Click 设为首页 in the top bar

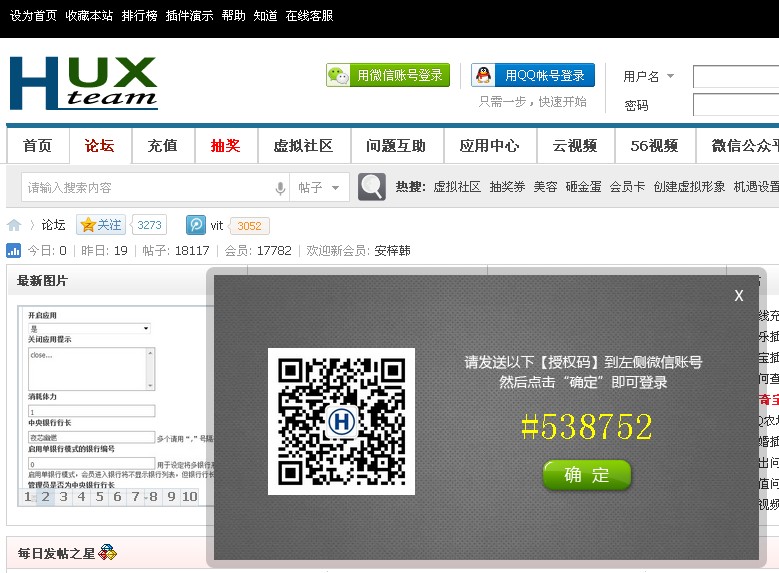[33, 16]
